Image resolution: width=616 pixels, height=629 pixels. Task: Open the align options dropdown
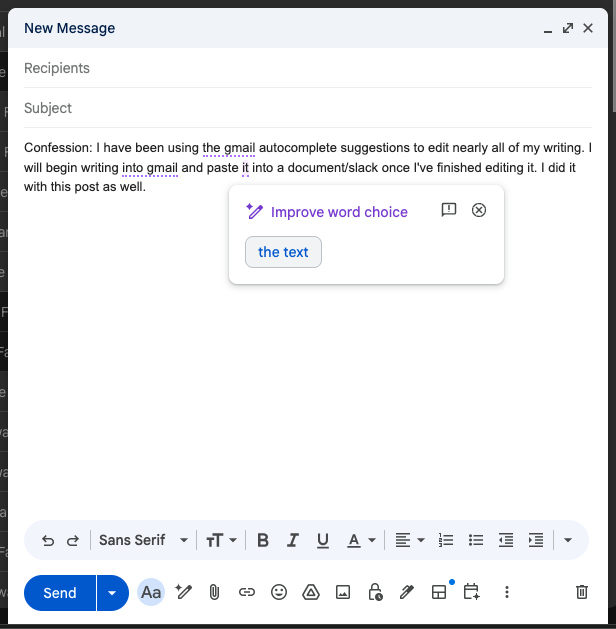click(x=410, y=540)
